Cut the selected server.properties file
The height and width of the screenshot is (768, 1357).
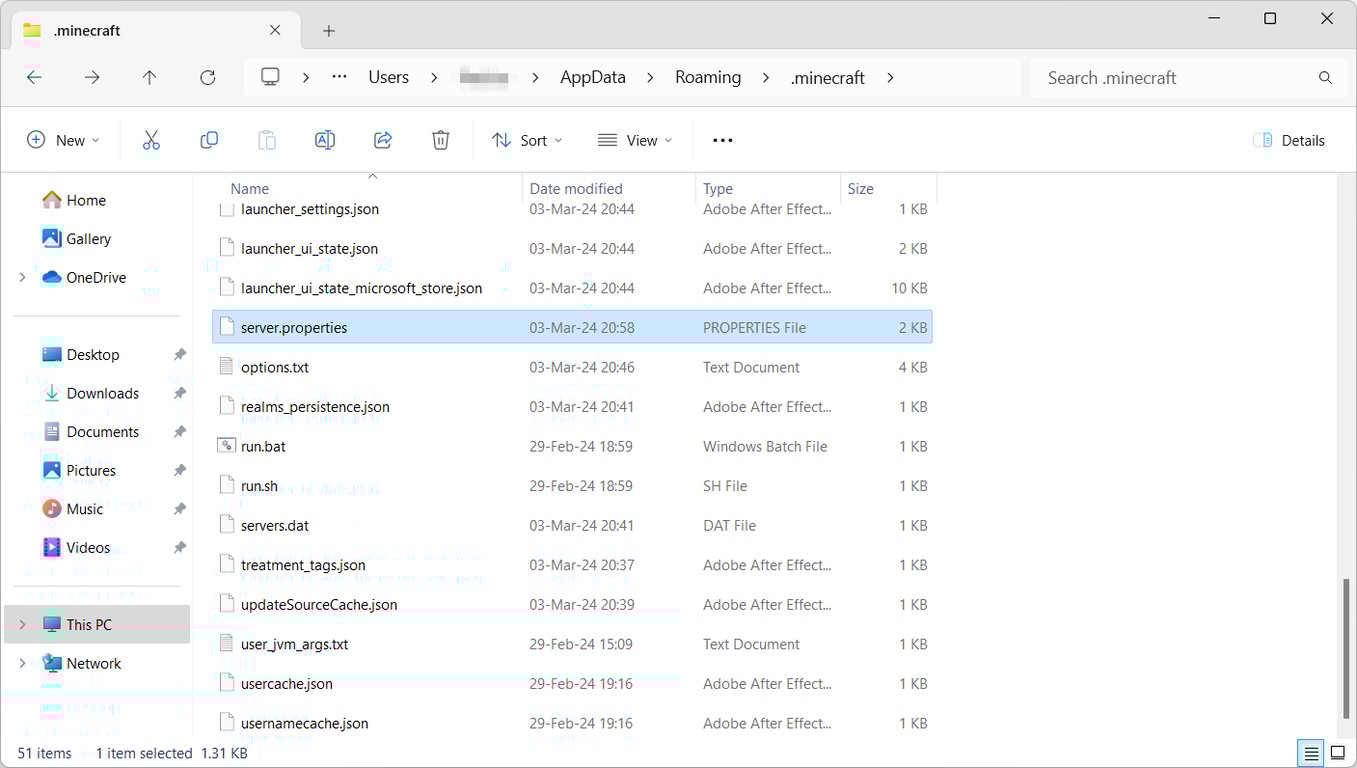151,140
